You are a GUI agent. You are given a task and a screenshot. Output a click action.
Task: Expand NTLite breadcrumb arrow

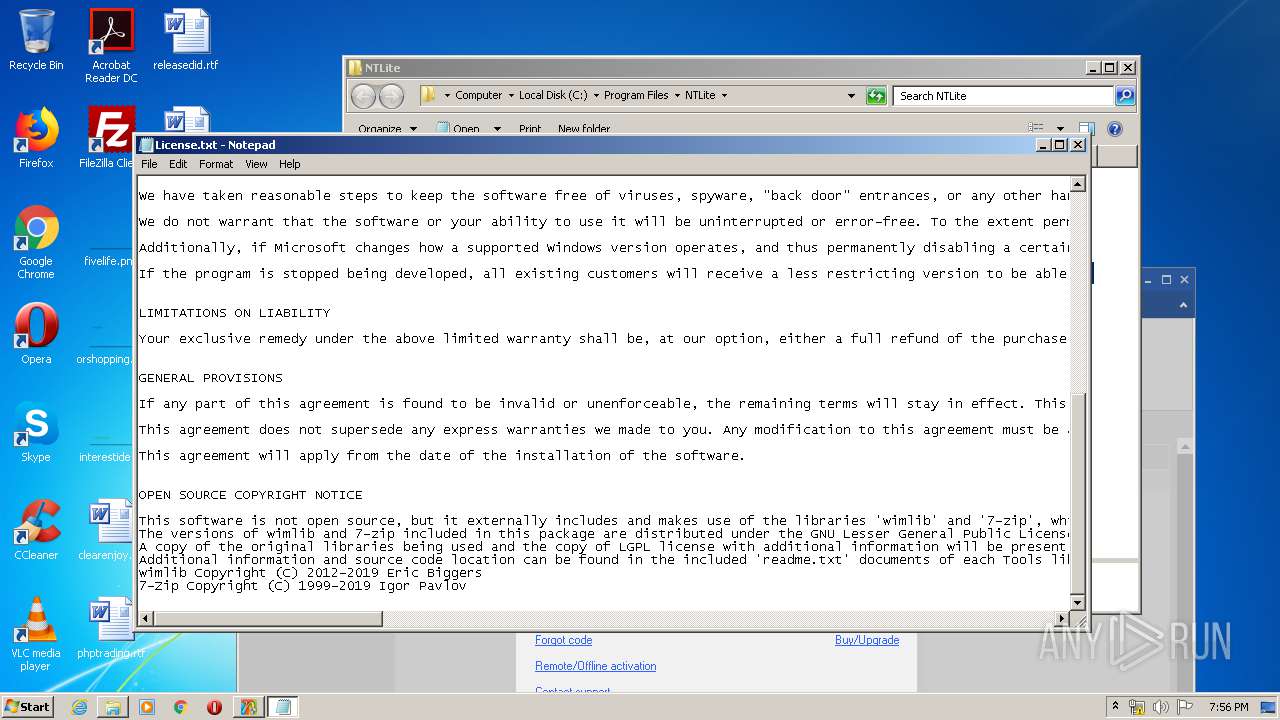pos(724,96)
